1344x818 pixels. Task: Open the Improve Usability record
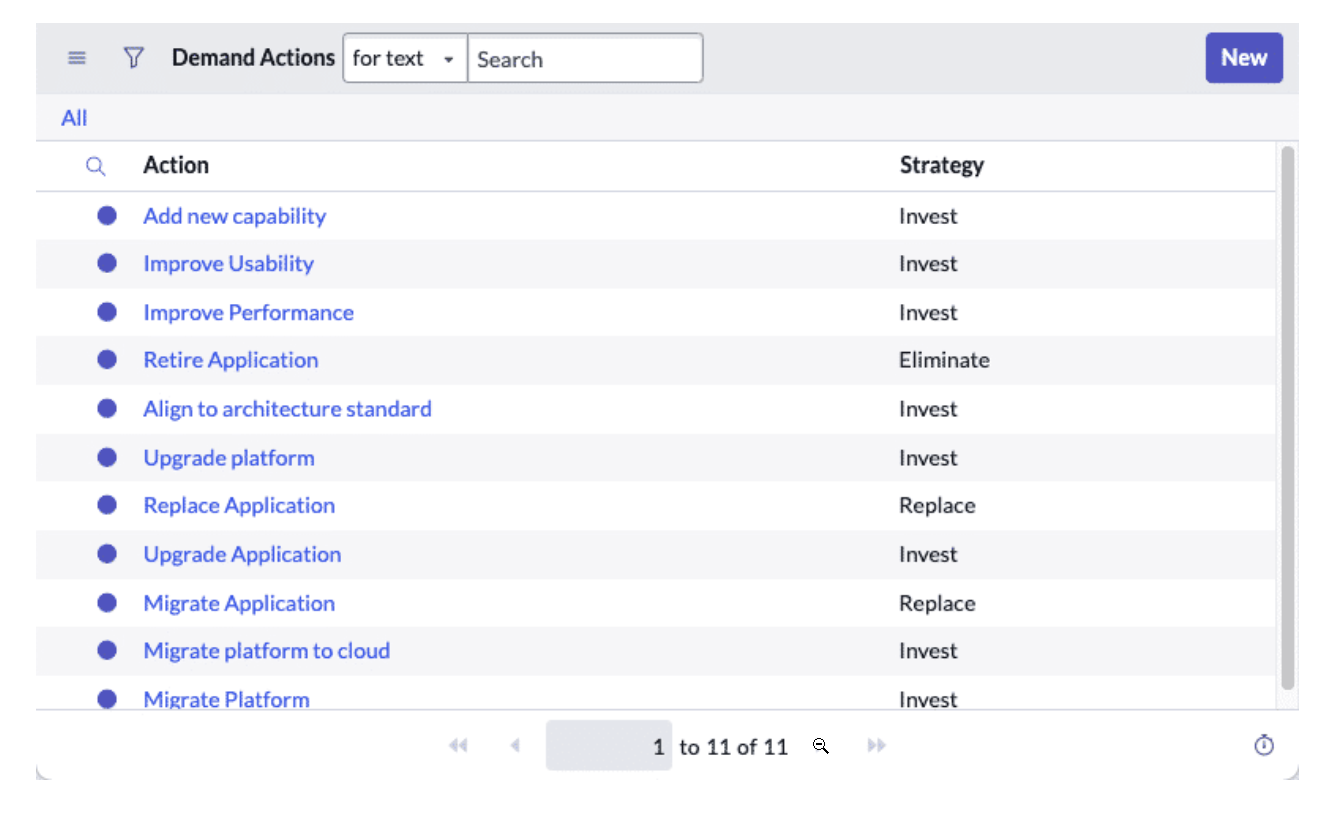[228, 263]
